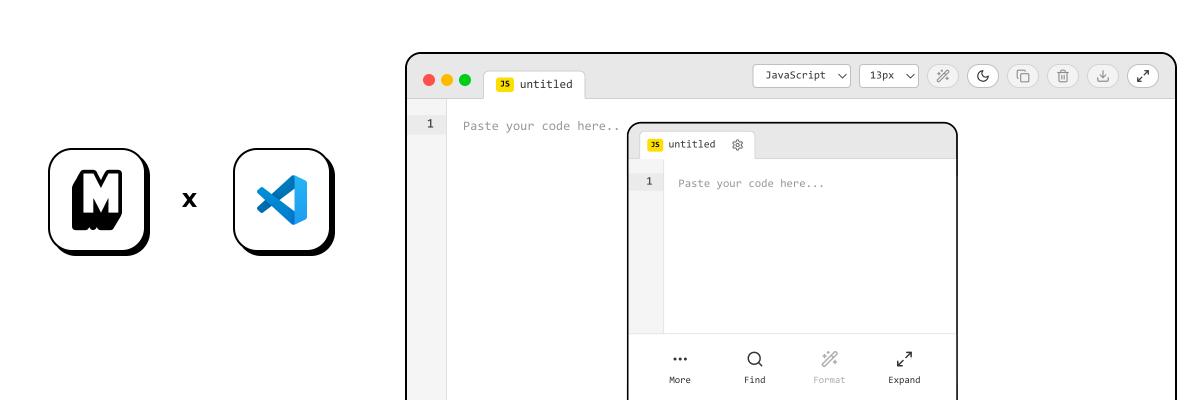Expand editor with the fullscreen arrows button
This screenshot has width=1200, height=400.
(x=1143, y=76)
